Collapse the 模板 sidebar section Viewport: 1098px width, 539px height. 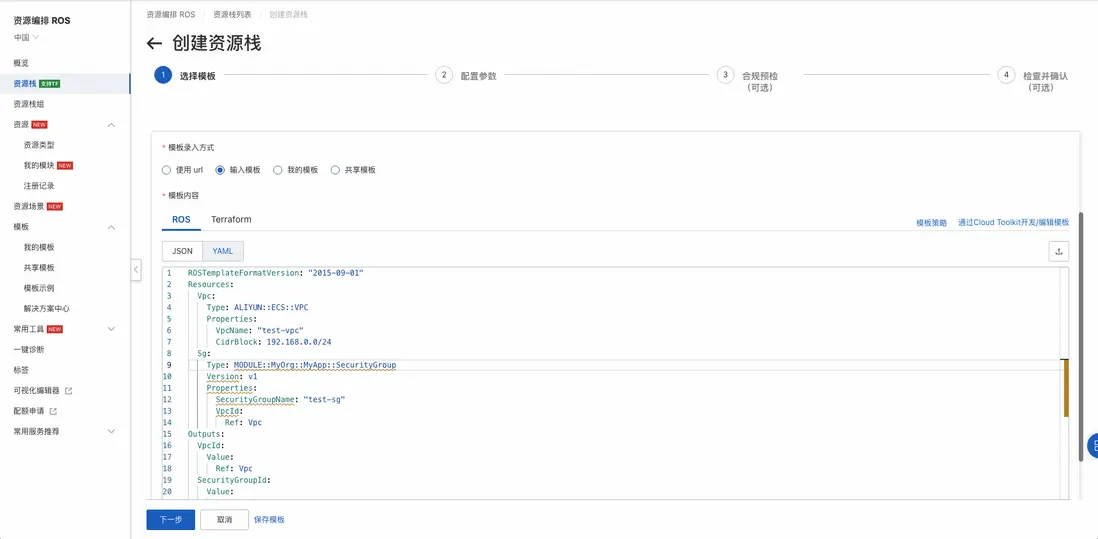pos(111,227)
